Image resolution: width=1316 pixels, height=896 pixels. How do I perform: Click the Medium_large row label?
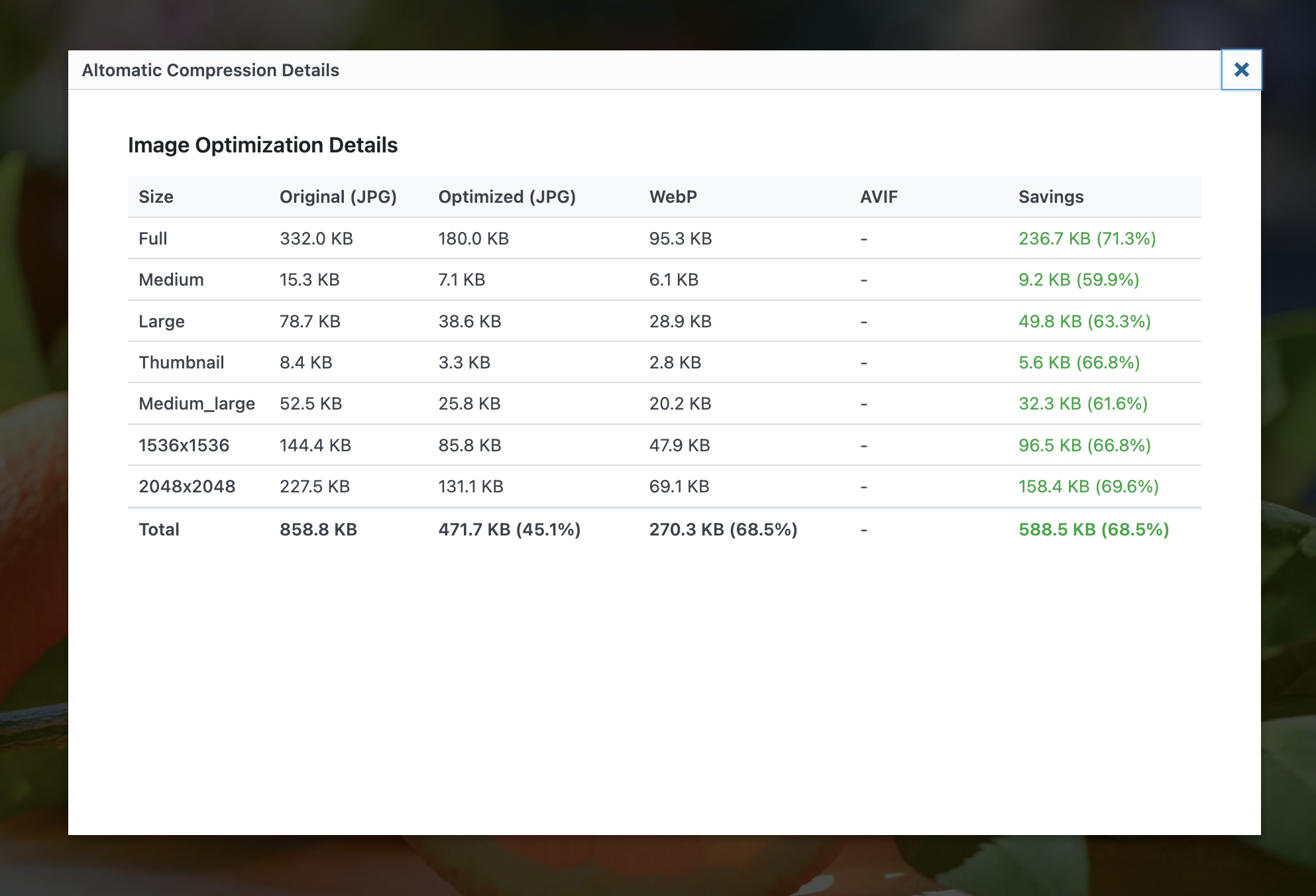197,404
